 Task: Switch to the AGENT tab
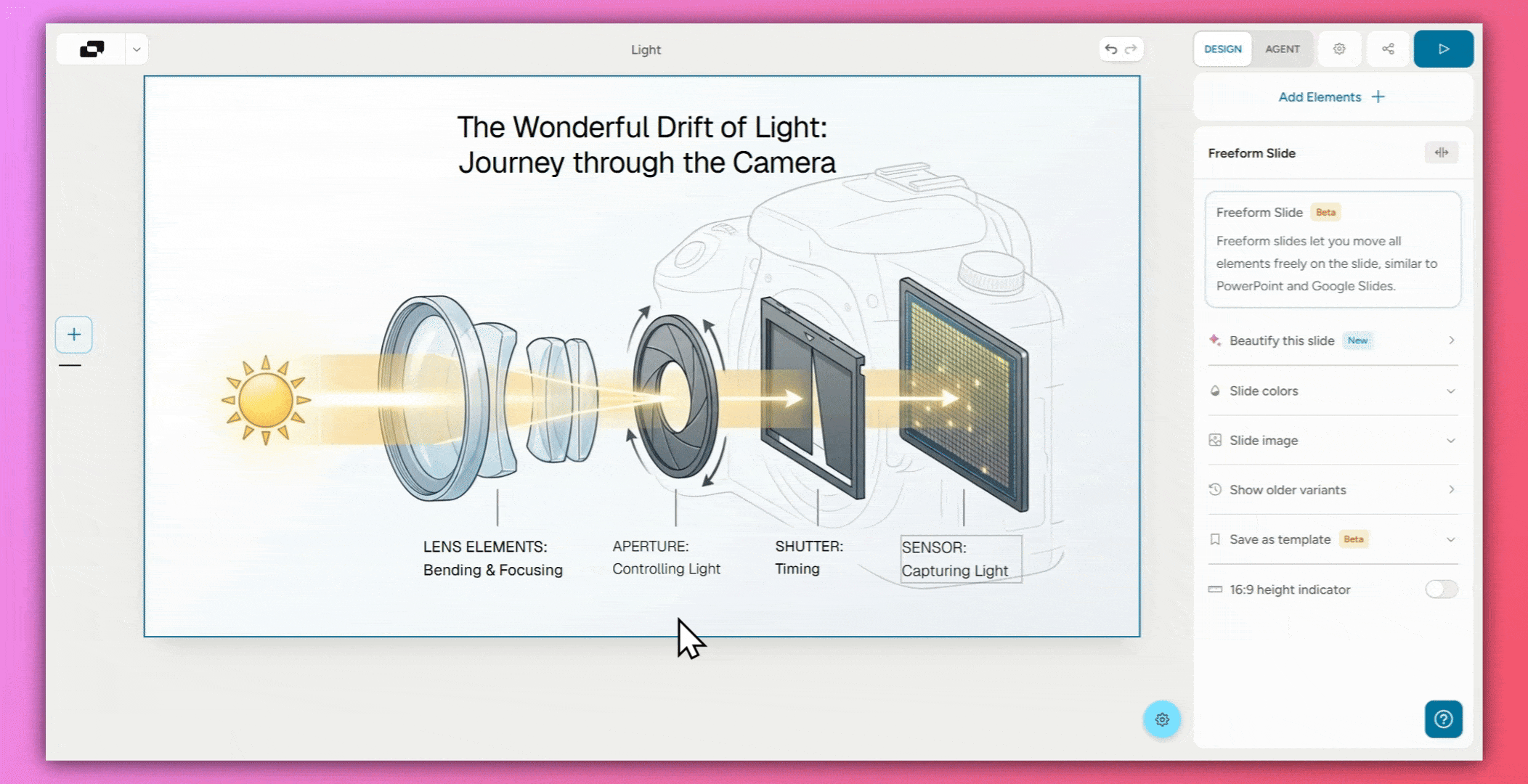[1282, 49]
